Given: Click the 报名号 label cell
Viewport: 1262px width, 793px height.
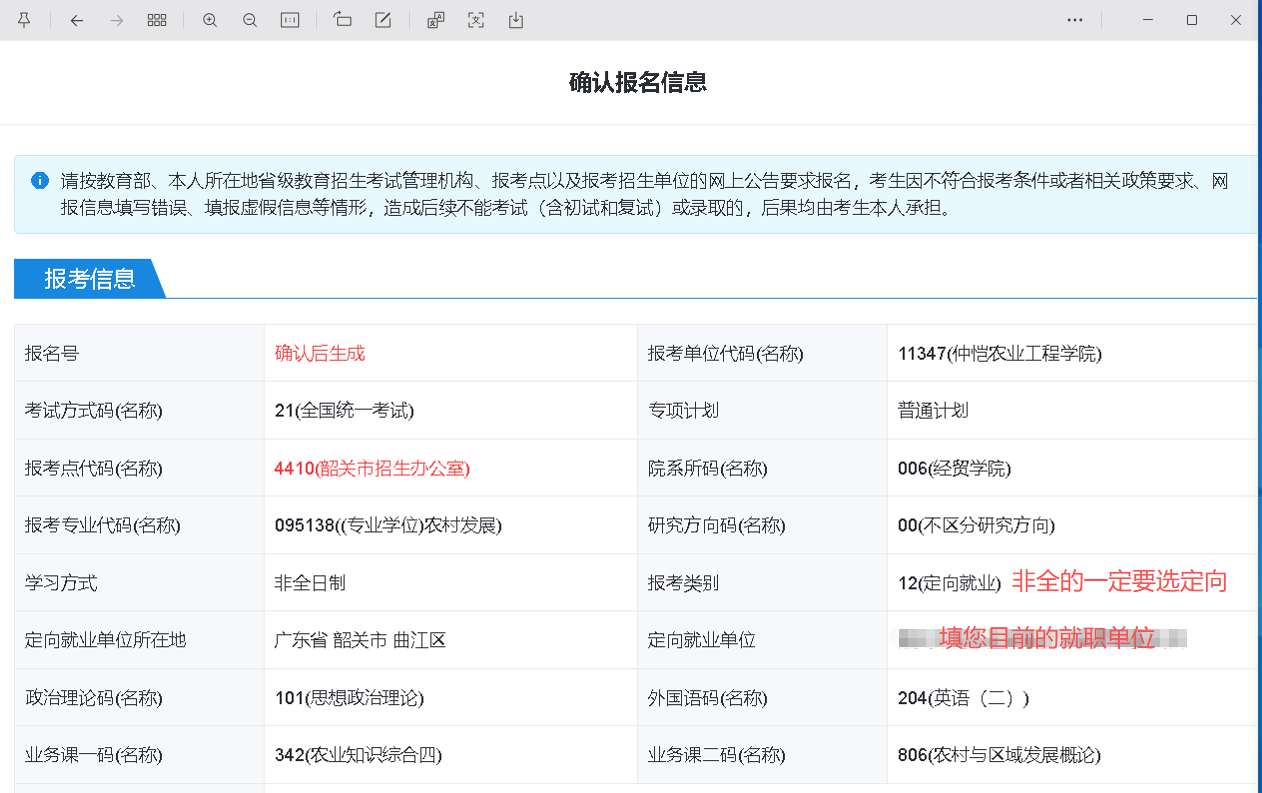Looking at the screenshot, I should [x=140, y=353].
